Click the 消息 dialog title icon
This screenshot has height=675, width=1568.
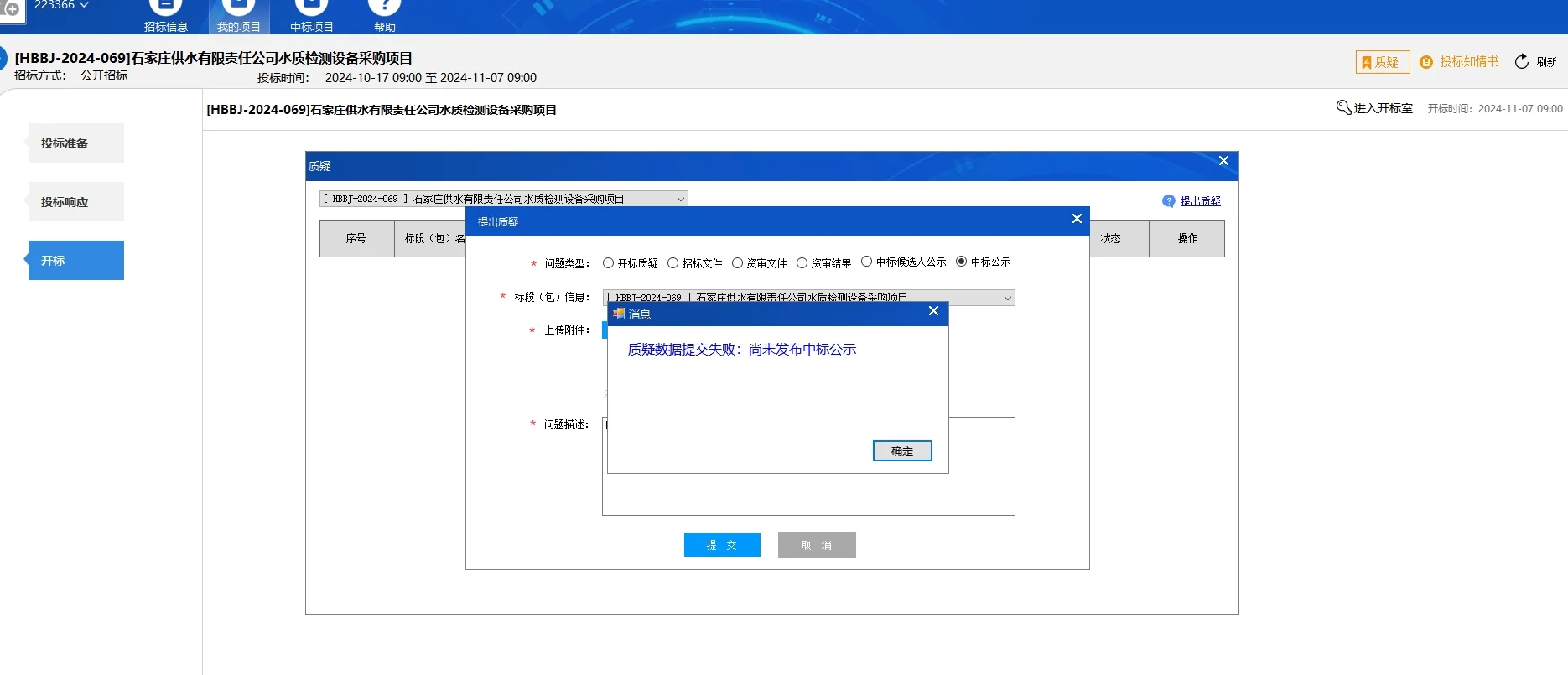tap(619, 314)
